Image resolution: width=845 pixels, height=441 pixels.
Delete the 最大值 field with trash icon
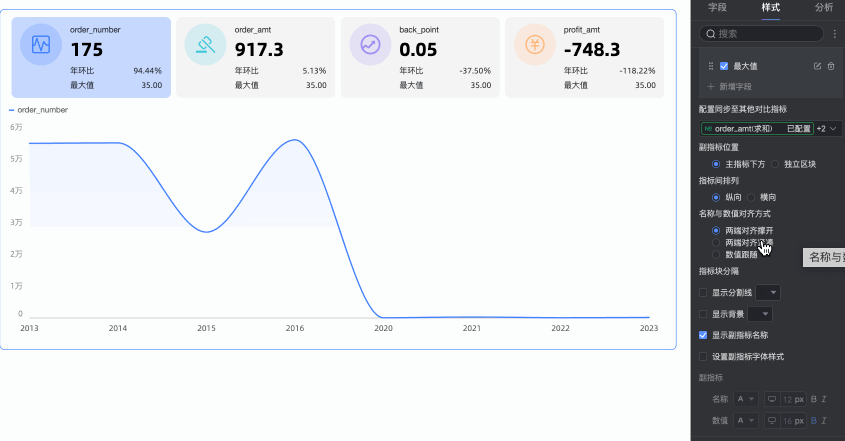831,66
